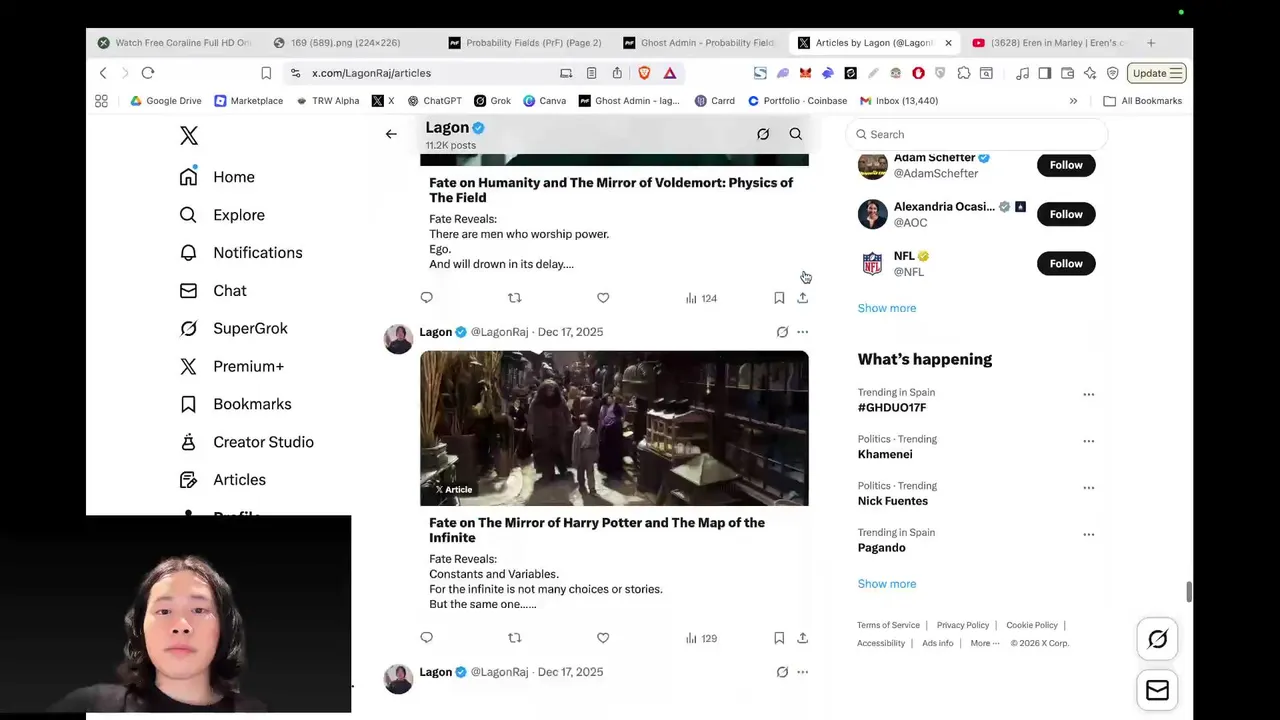Open the Brave Rewards triangle icon
Viewport: 1280px width, 720px height.
pyautogui.click(x=670, y=73)
